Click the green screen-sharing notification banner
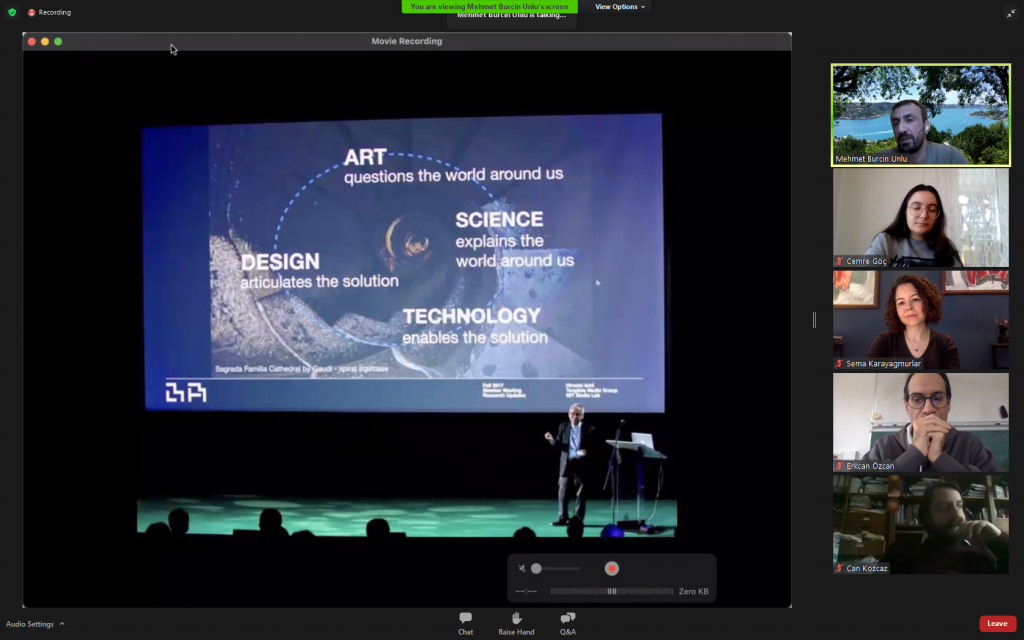The image size is (1024, 640). pyautogui.click(x=489, y=6)
